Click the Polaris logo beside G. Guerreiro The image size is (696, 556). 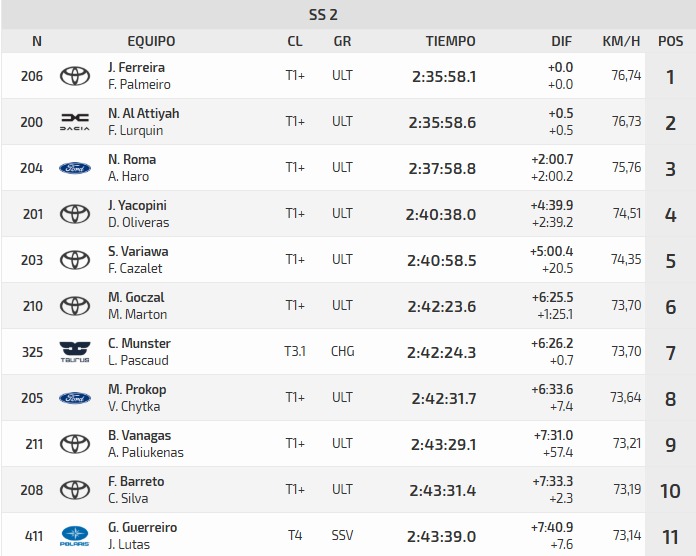75,536
